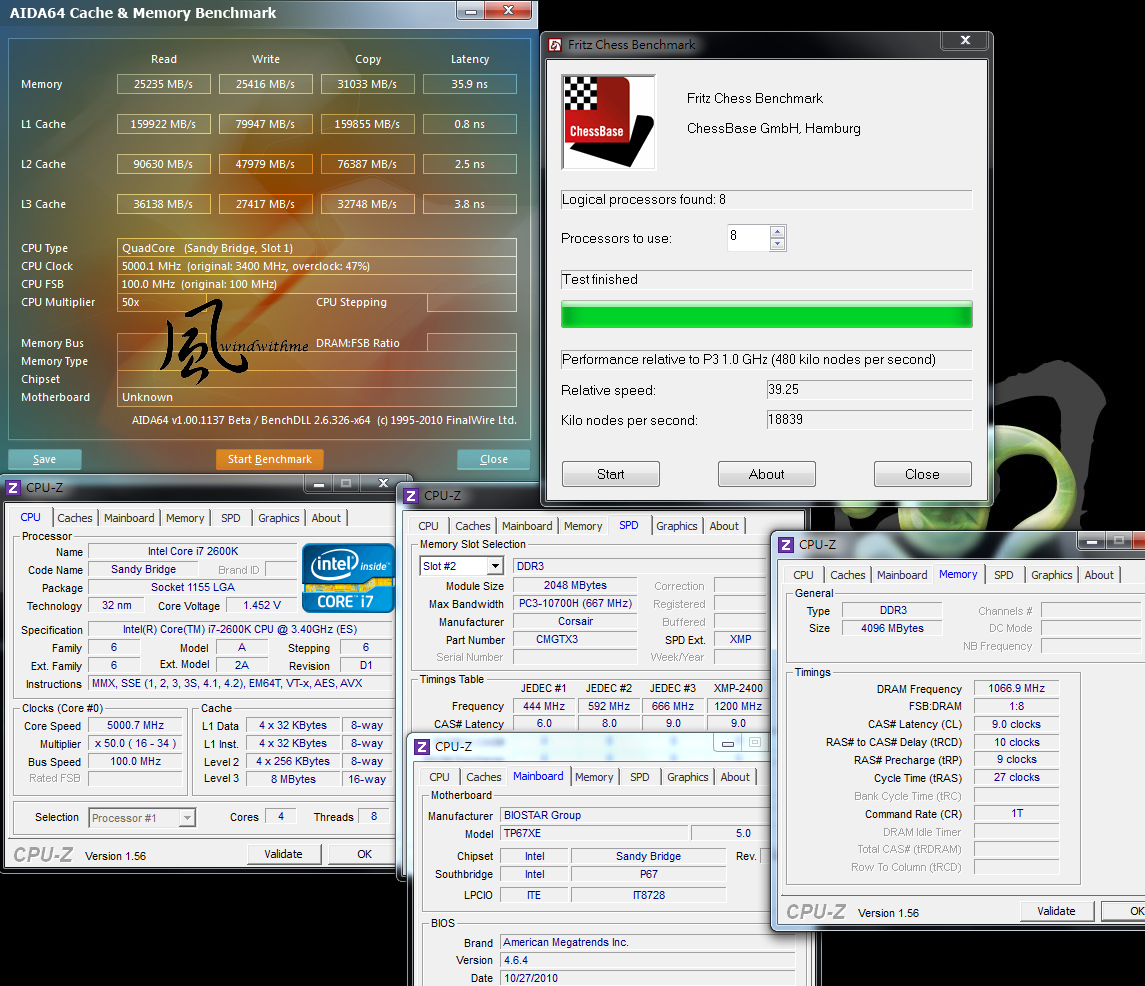Click CPU-Z title icon of the Memory timings window
This screenshot has width=1145, height=986.
(786, 544)
